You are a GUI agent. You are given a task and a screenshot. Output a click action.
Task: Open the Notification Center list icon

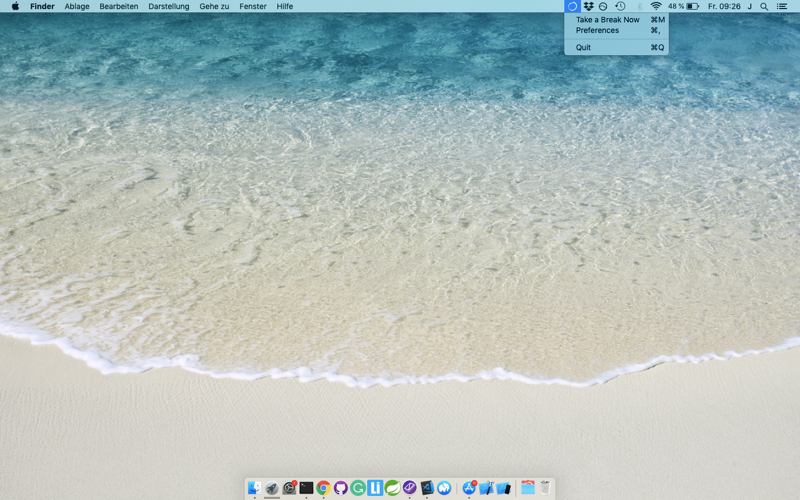tap(782, 6)
